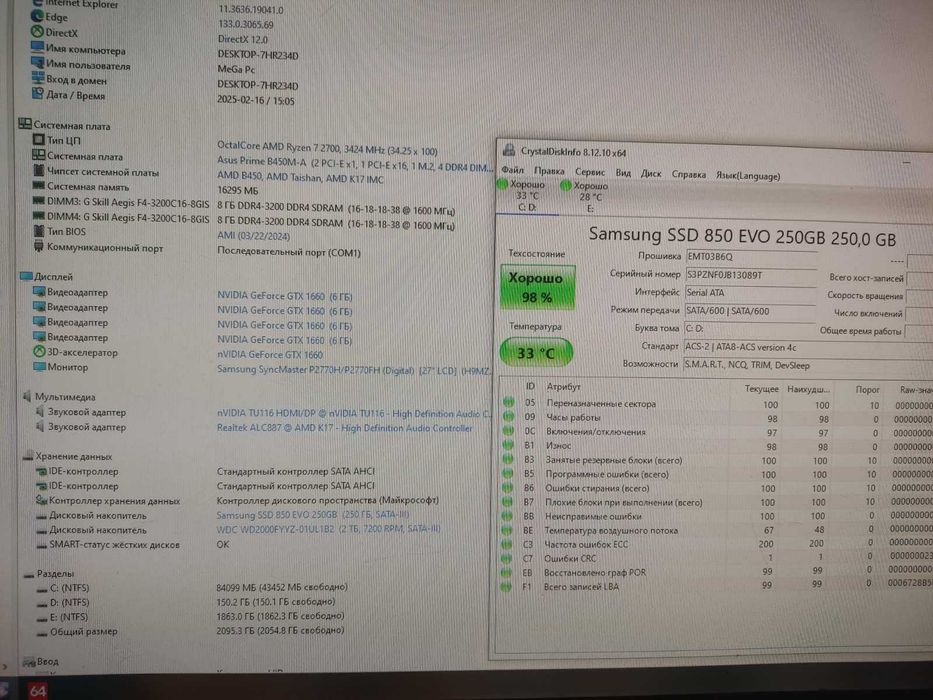Click the 'Вход в домен' icon

tap(38, 77)
